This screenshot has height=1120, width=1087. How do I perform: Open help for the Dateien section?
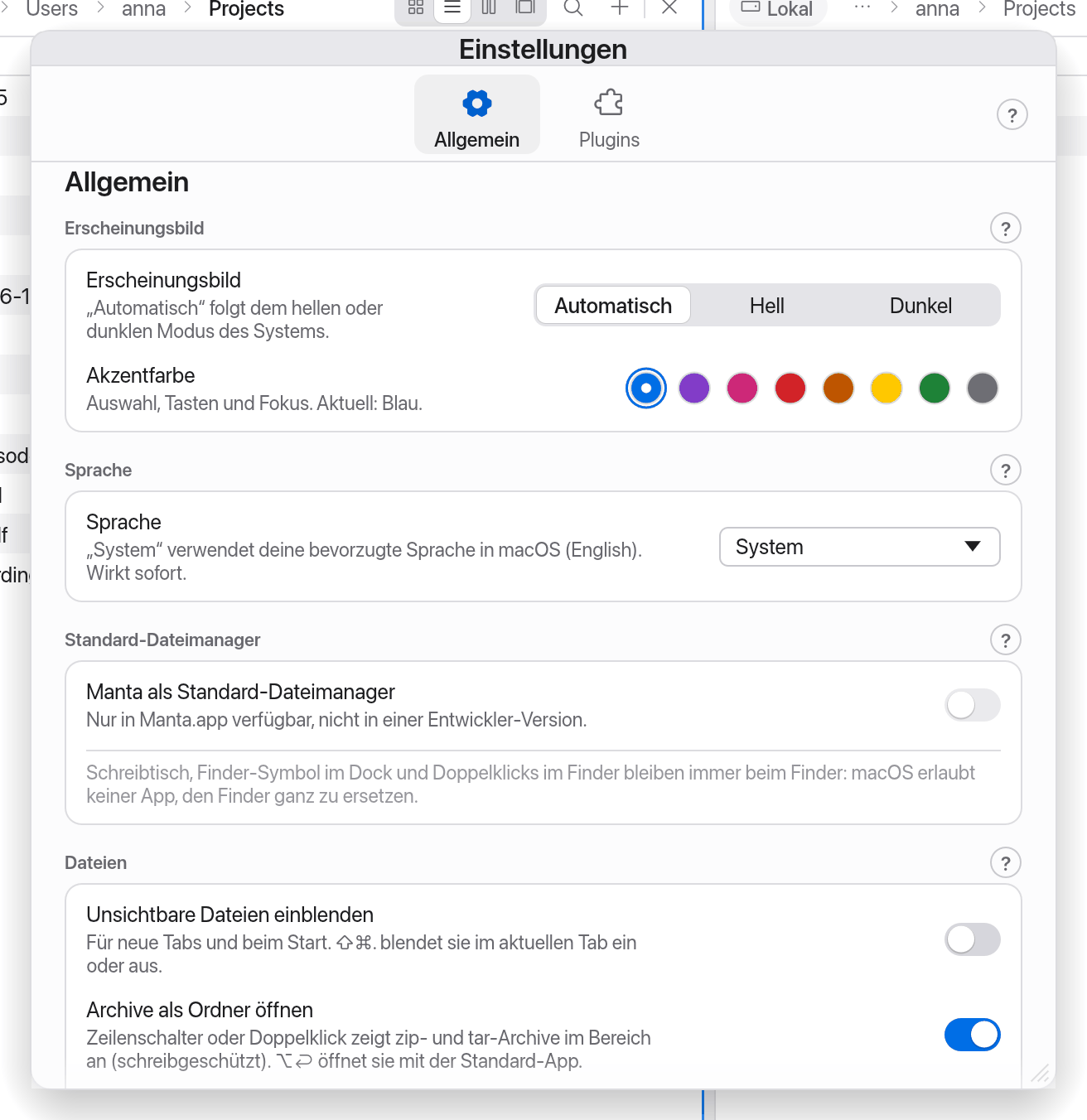[1006, 863]
